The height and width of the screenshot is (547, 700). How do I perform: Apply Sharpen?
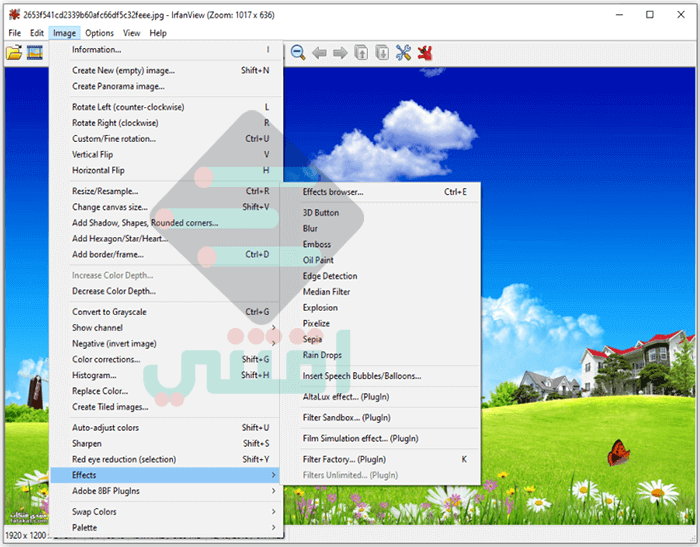[x=166, y=444]
